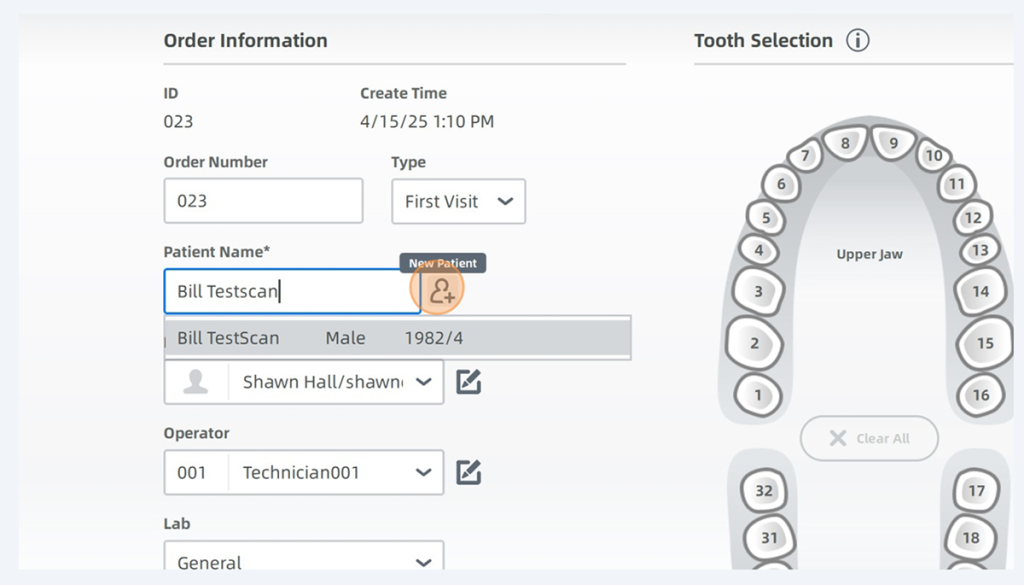Expand the Operator dropdown
Viewport: 1024px width, 585px height.
423,472
